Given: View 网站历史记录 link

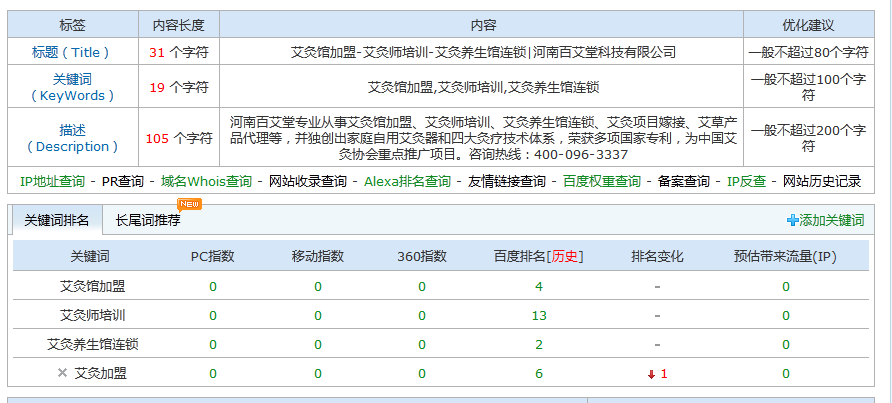Looking at the screenshot, I should click(x=821, y=181).
